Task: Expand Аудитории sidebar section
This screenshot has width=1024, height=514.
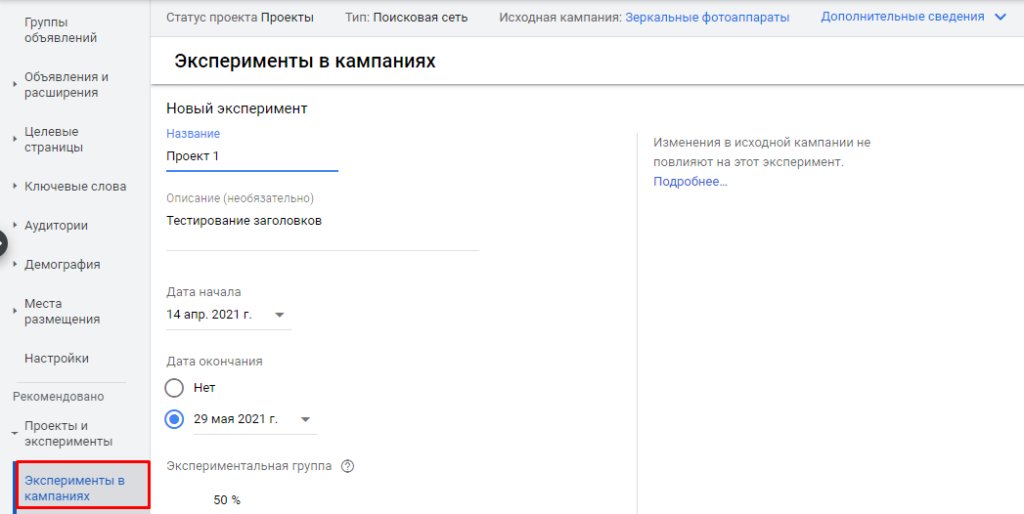Action: tap(15, 225)
